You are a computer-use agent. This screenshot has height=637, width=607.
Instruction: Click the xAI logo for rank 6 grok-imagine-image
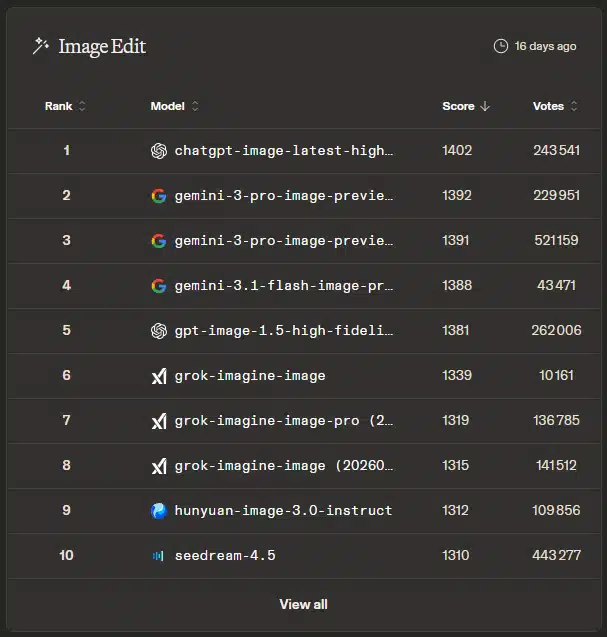click(158, 376)
